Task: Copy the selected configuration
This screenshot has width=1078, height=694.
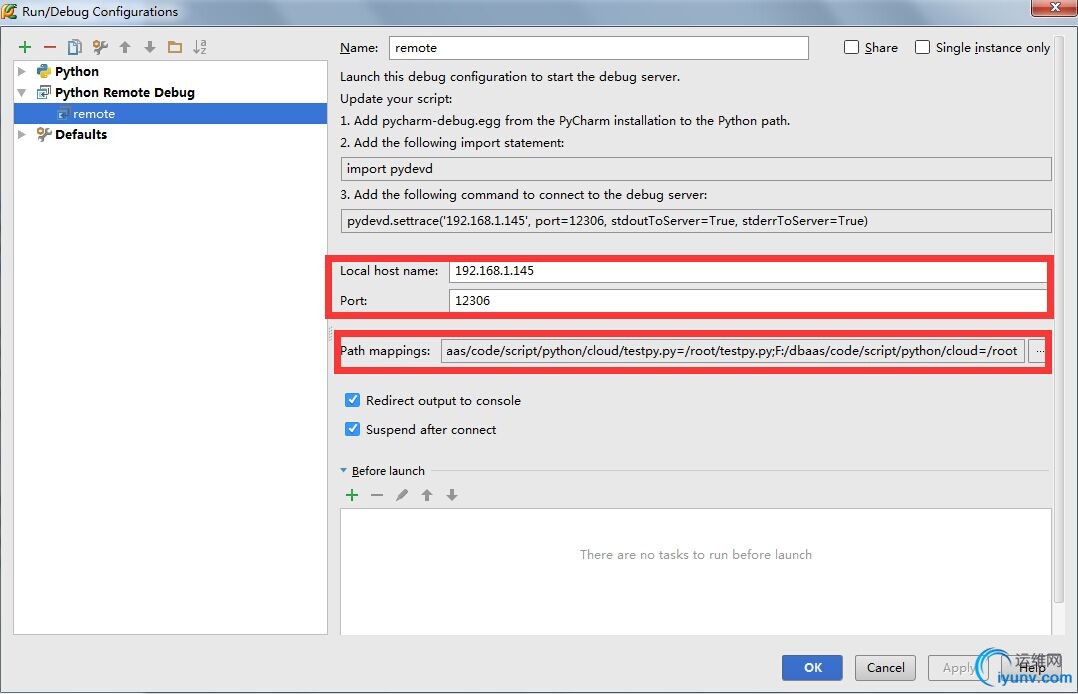Action: (x=74, y=47)
